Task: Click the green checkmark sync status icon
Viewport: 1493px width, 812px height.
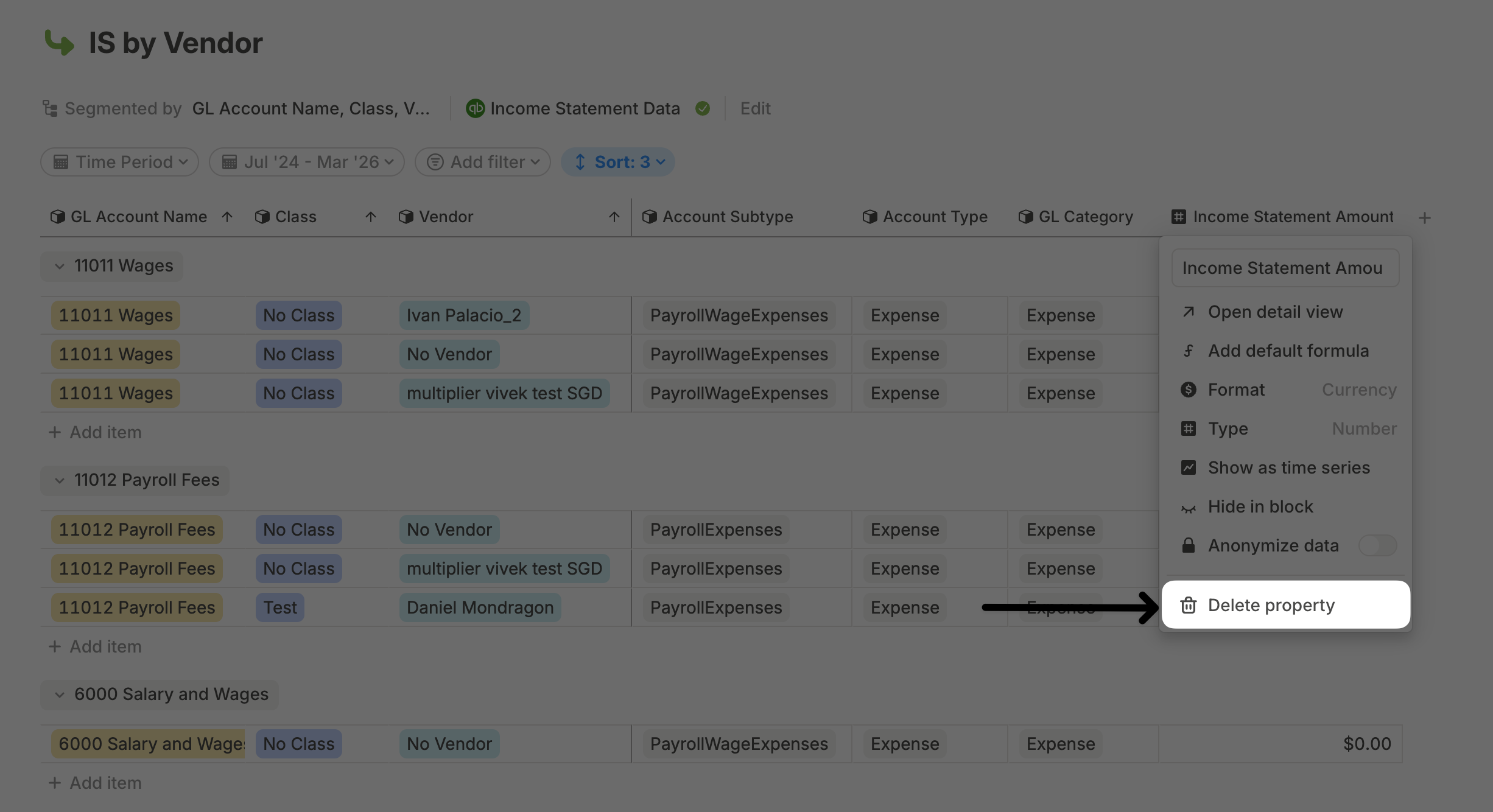Action: click(703, 108)
